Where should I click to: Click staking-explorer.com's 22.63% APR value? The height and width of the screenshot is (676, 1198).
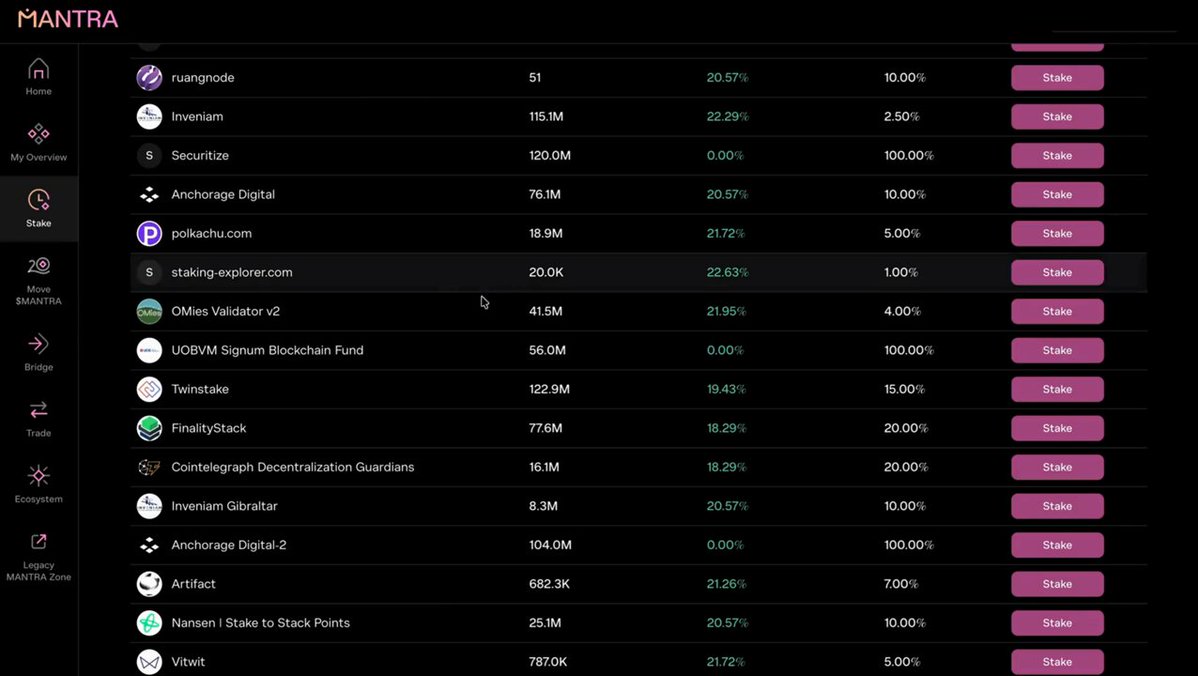pyautogui.click(x=727, y=272)
